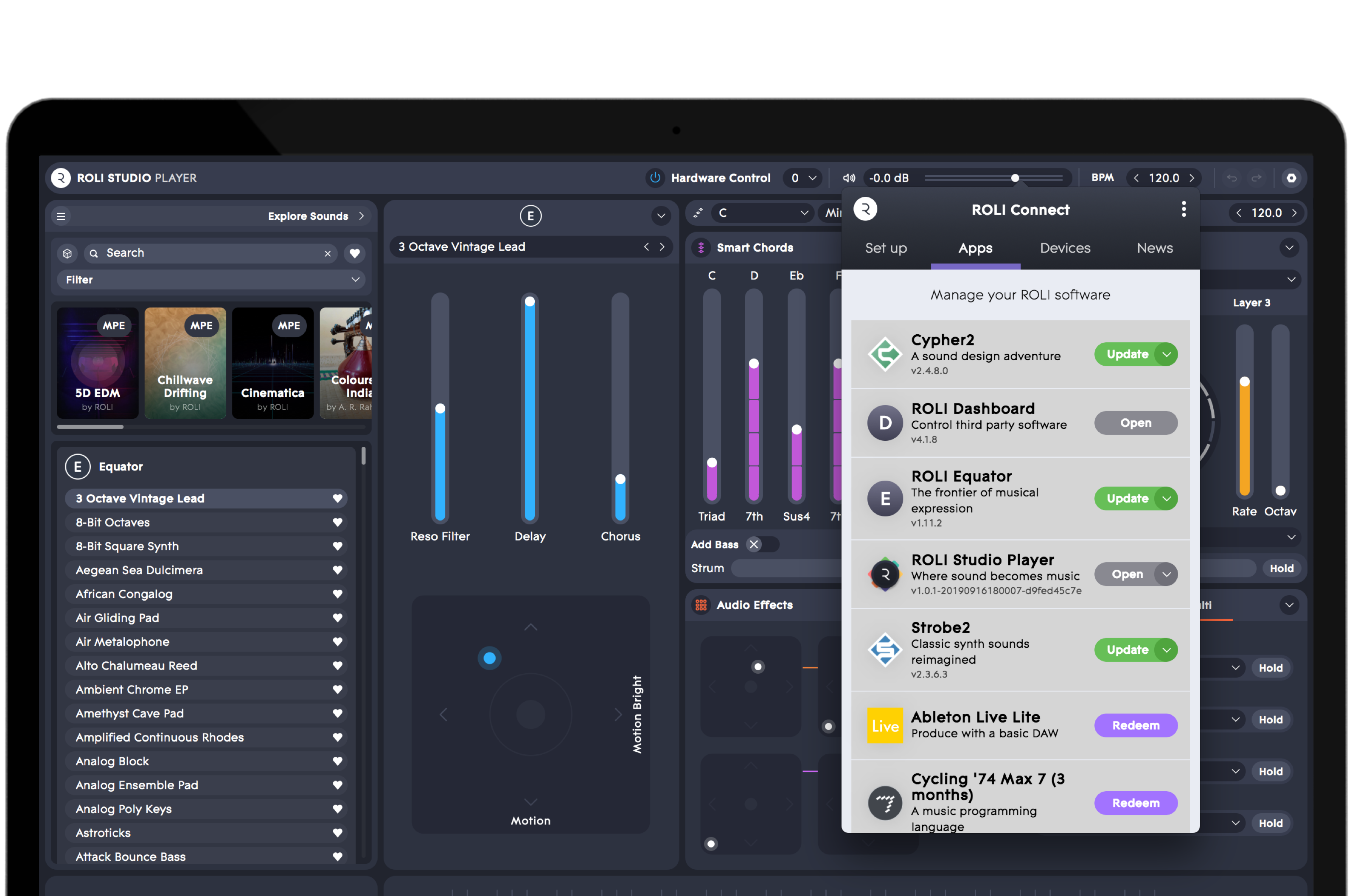
Task: Unfavorite the 8-Bit Octaves preset heart
Action: pos(337,522)
